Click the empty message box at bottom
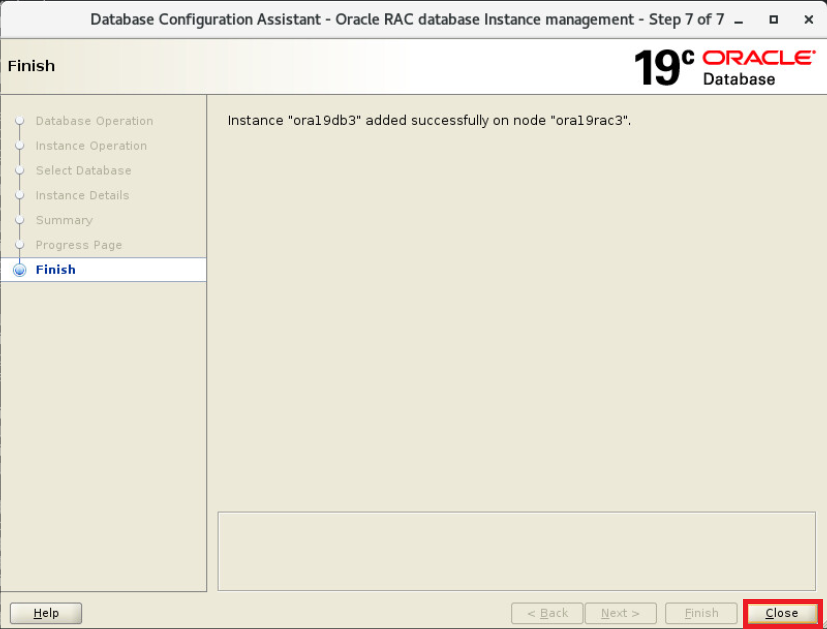Image resolution: width=827 pixels, height=629 pixels. [516, 551]
